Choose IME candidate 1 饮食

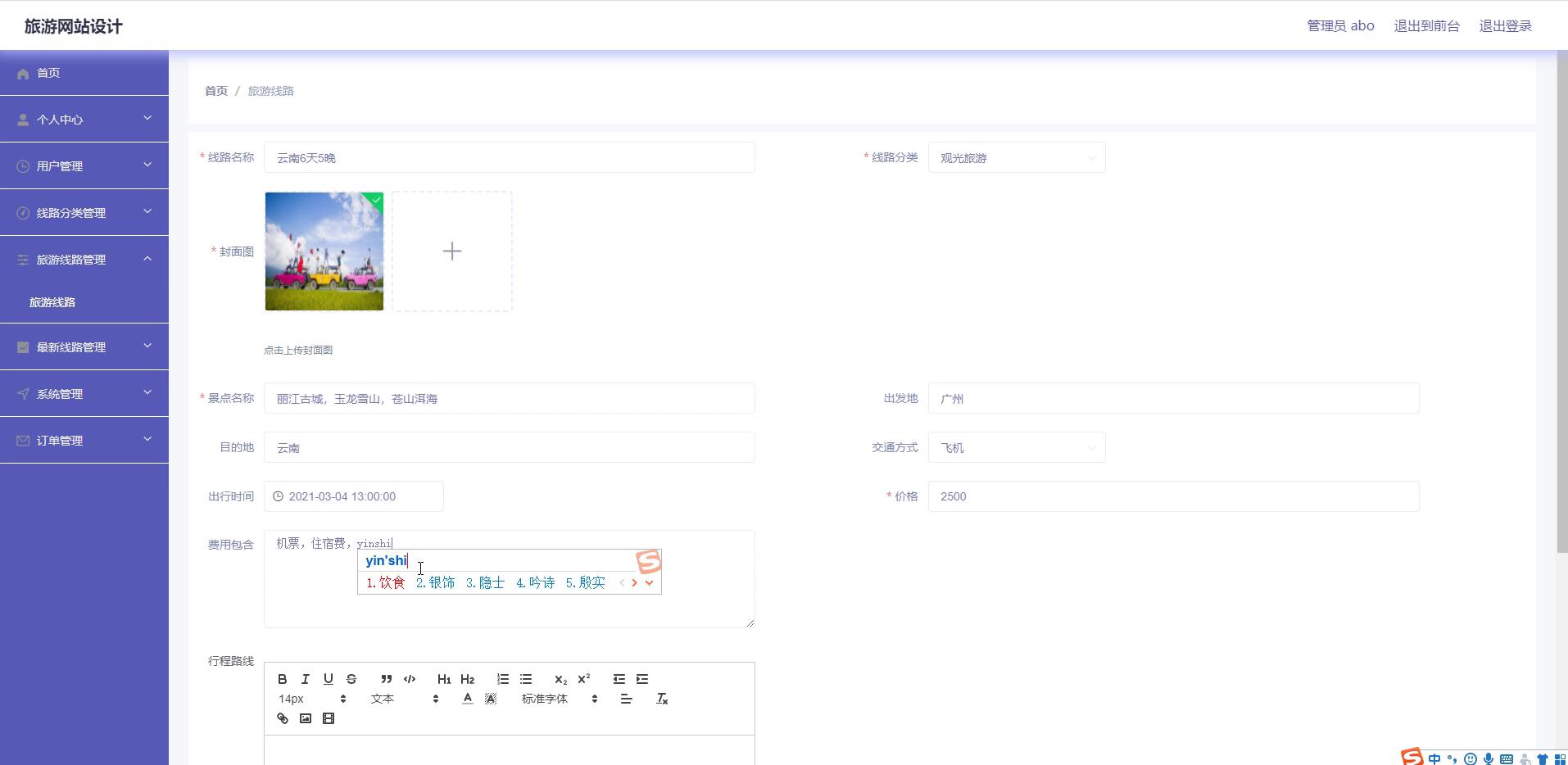386,582
